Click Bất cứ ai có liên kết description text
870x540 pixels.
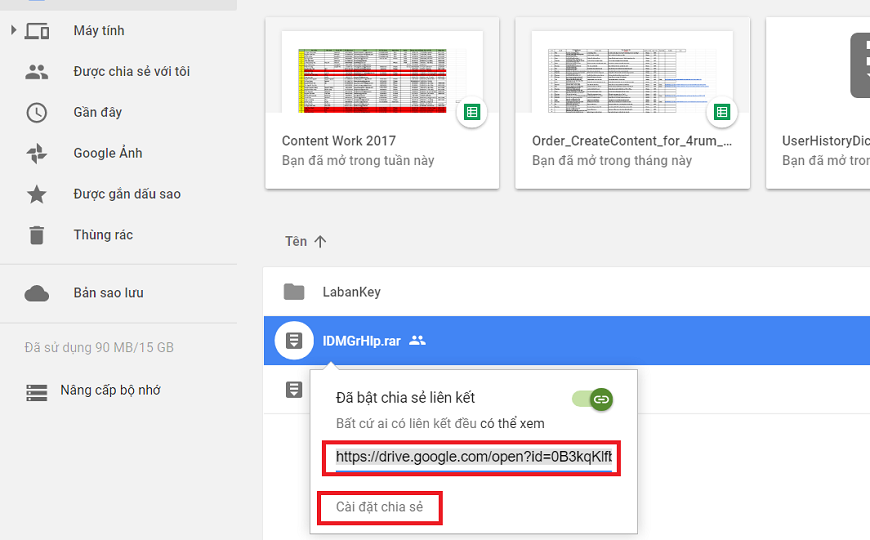(440, 423)
